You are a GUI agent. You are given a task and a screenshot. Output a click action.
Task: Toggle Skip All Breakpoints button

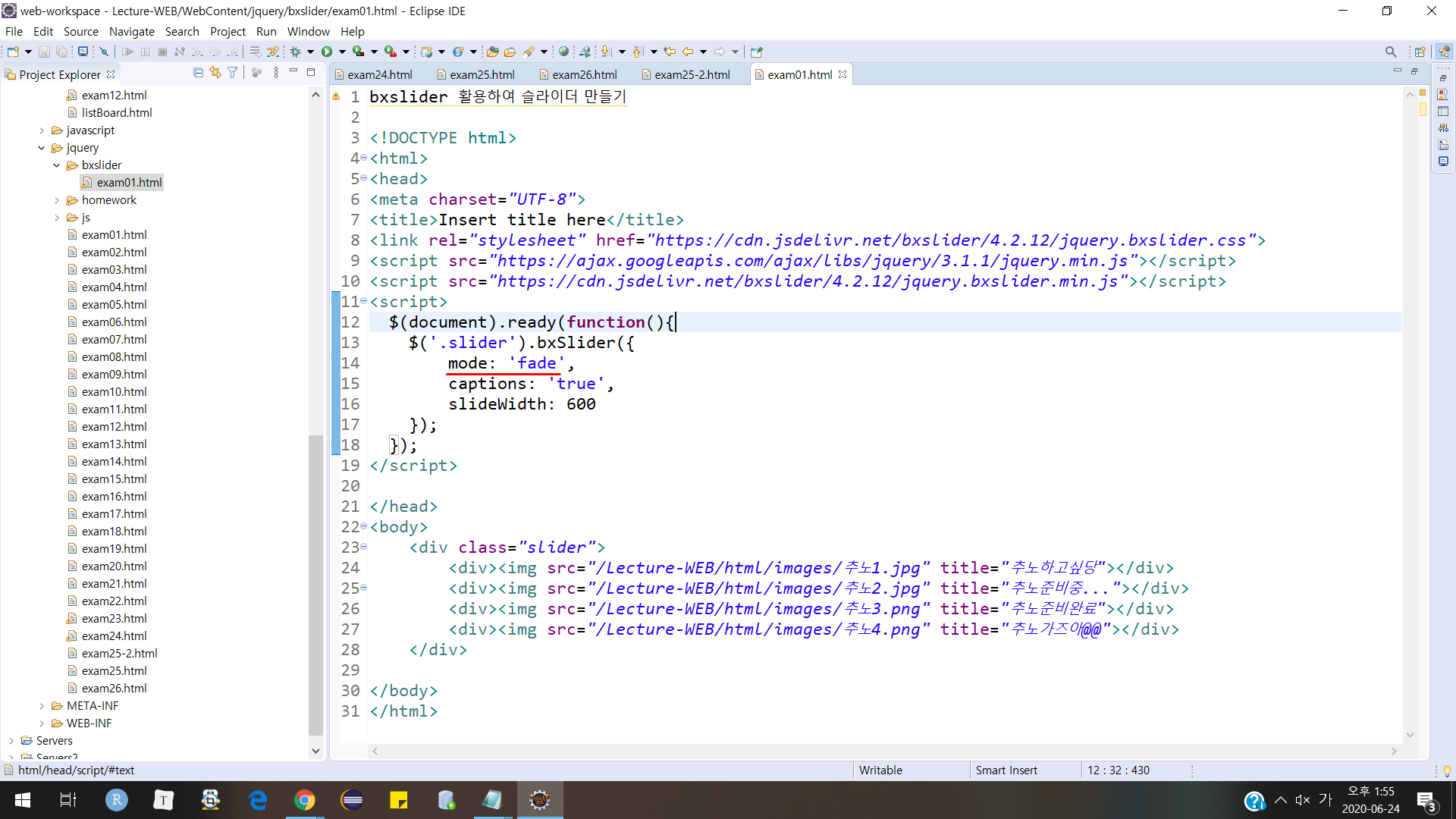pos(104,52)
